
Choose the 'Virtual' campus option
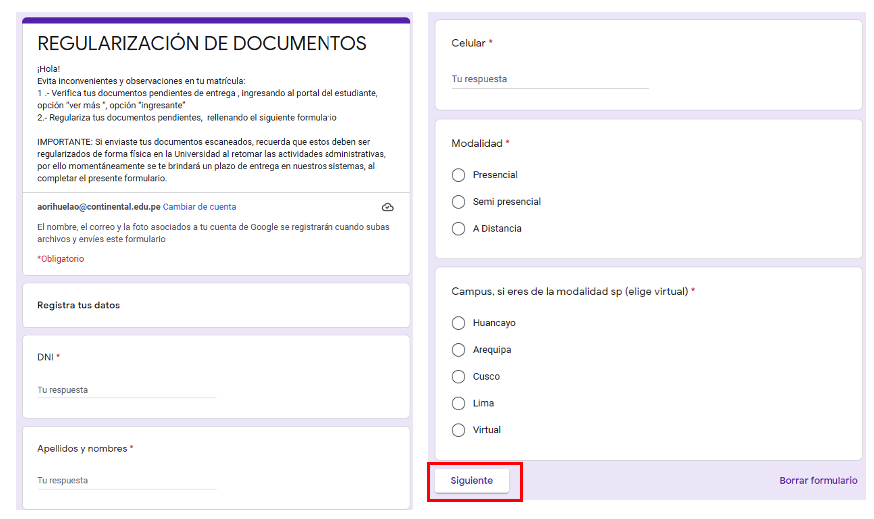click(x=458, y=430)
